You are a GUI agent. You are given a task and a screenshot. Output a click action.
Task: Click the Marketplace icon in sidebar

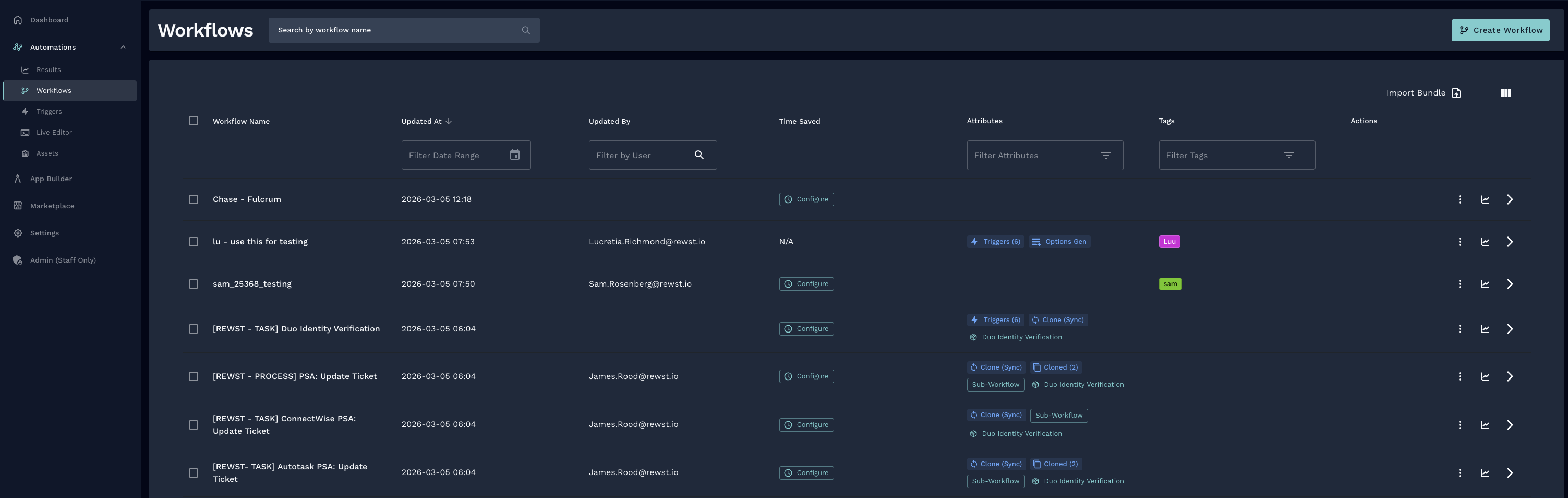pyautogui.click(x=18, y=205)
